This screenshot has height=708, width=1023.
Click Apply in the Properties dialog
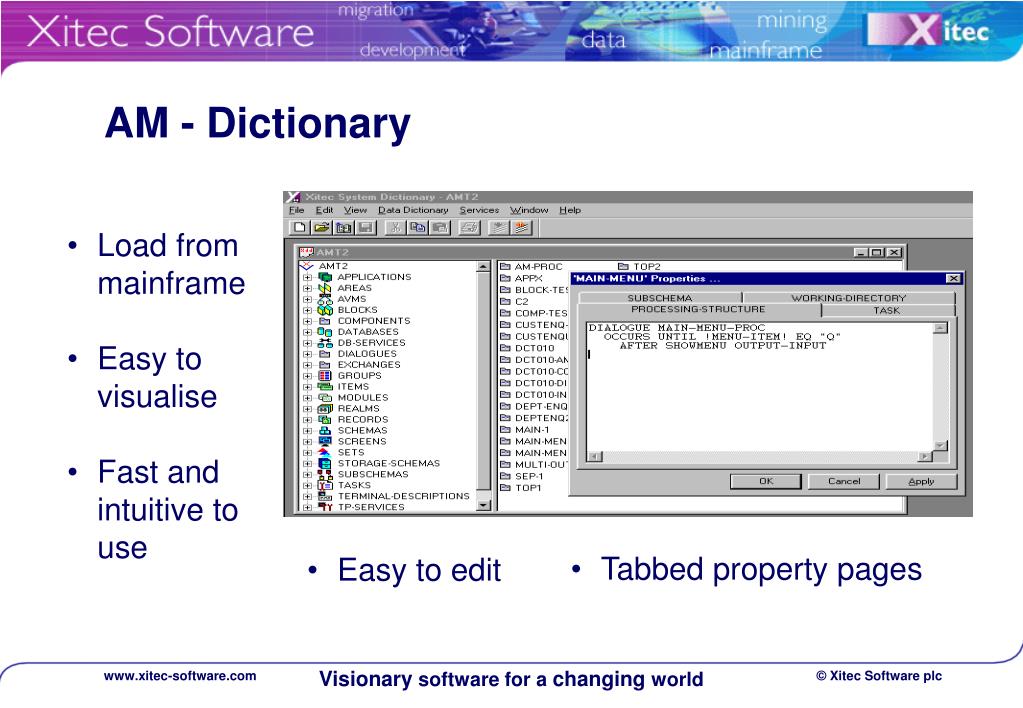pyautogui.click(x=921, y=482)
